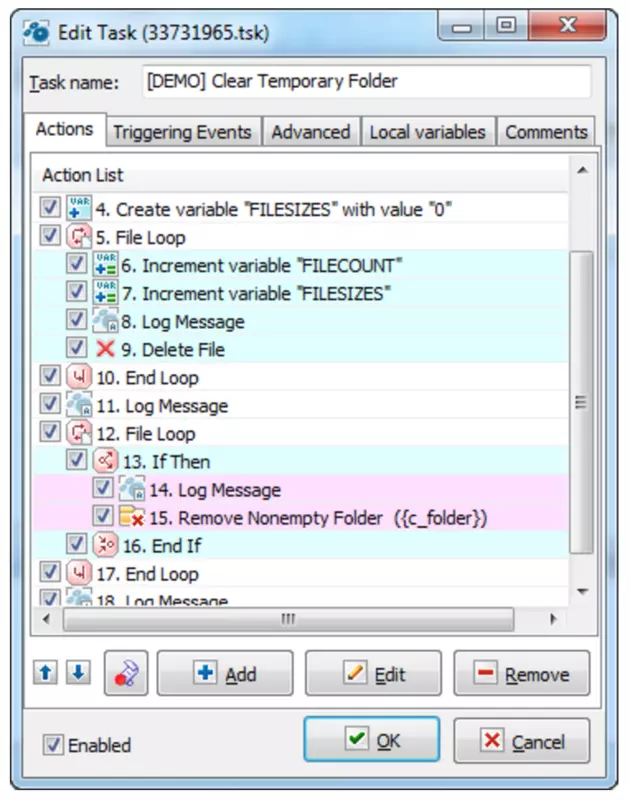Disable action 6 Increment FILECOUNT checkbox
The image size is (630, 800).
pyautogui.click(x=77, y=264)
